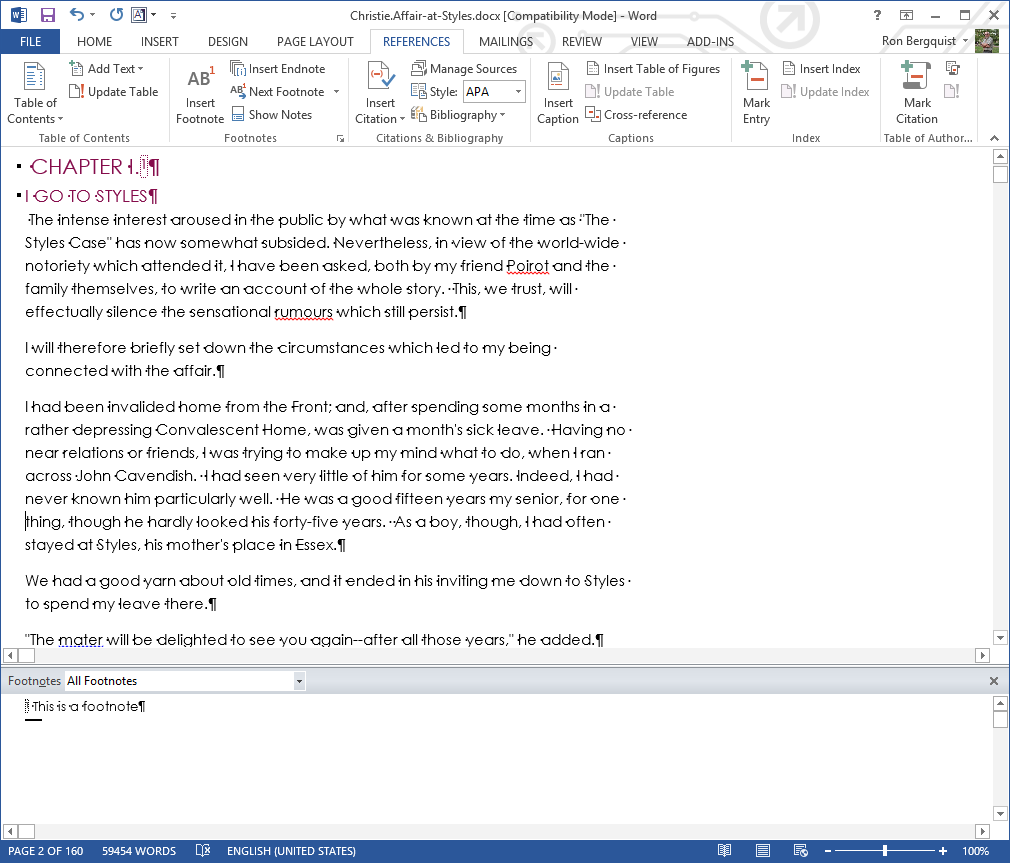Click the Mark Citation icon
The width and height of the screenshot is (1010, 863).
point(916,79)
